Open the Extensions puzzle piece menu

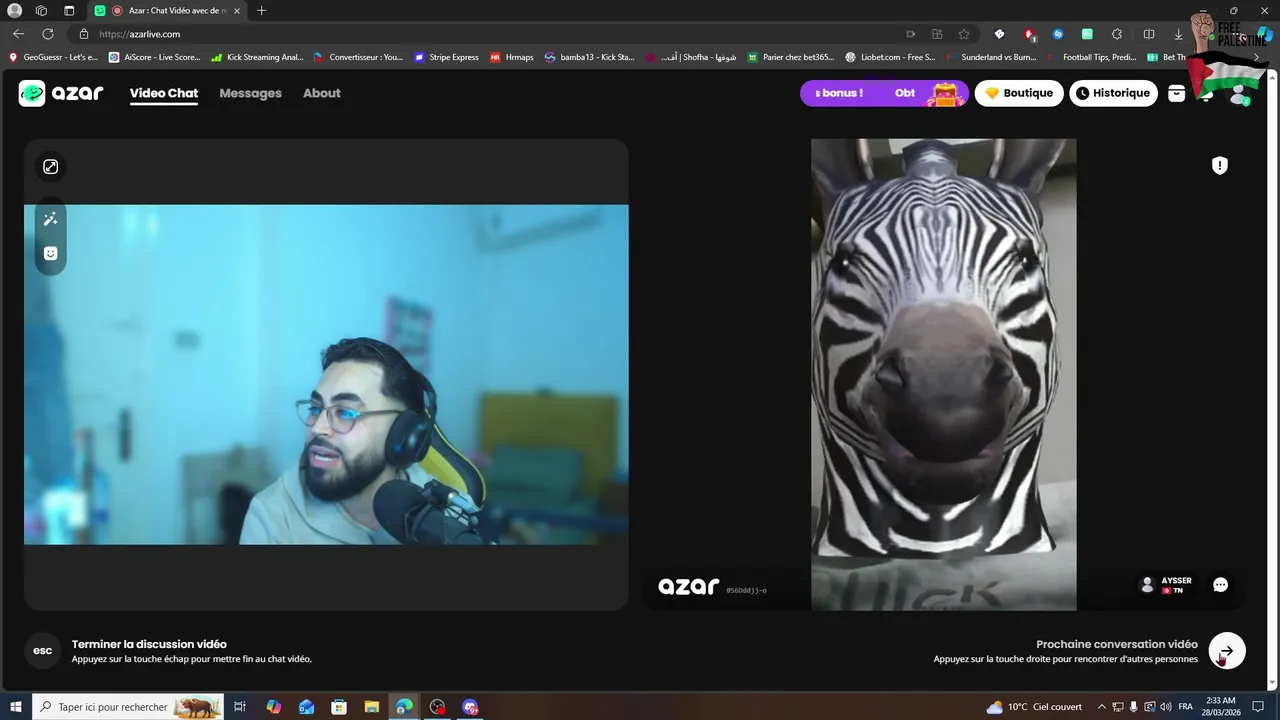point(1117,34)
